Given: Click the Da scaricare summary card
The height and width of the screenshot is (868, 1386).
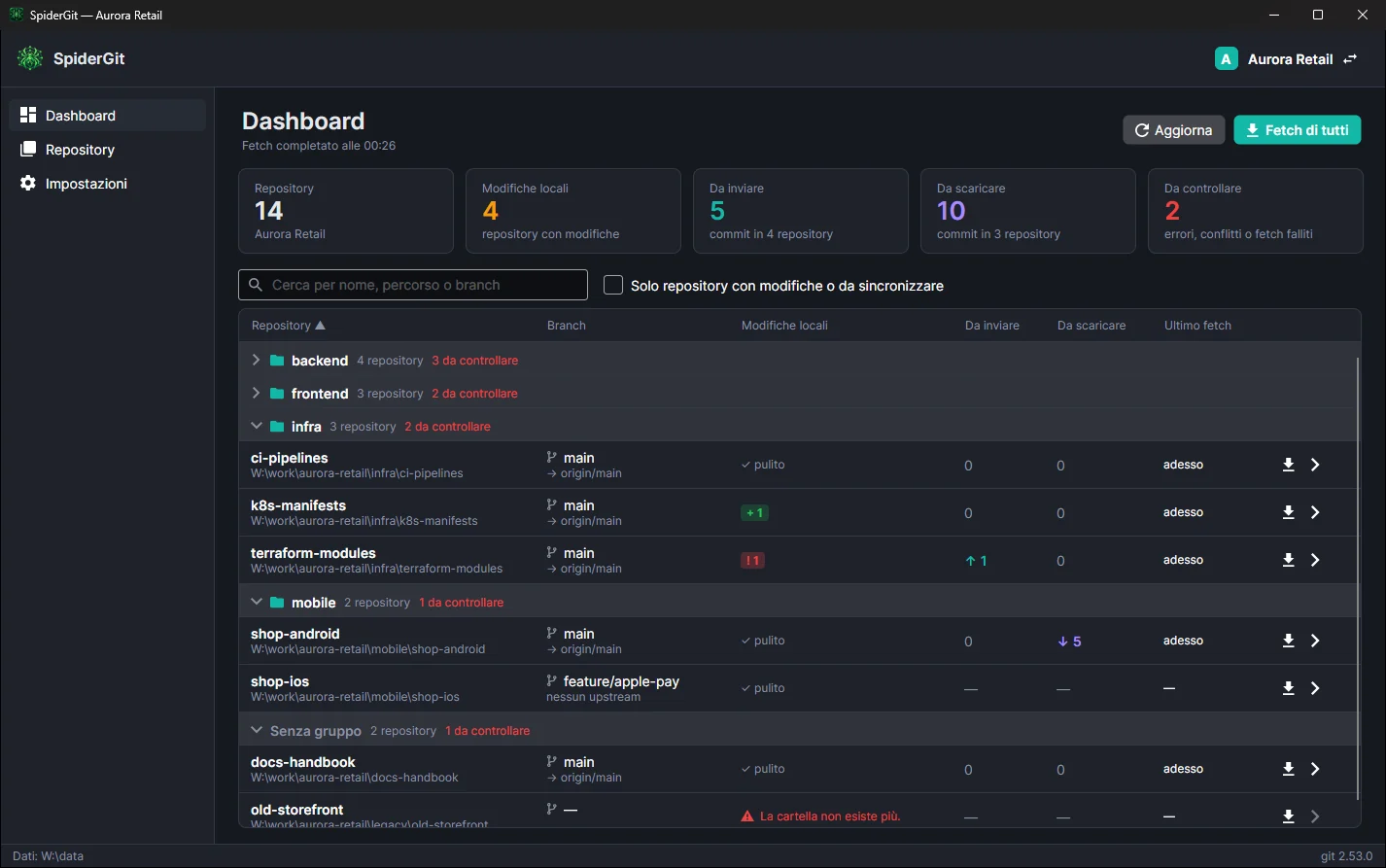Looking at the screenshot, I should coord(1028,211).
